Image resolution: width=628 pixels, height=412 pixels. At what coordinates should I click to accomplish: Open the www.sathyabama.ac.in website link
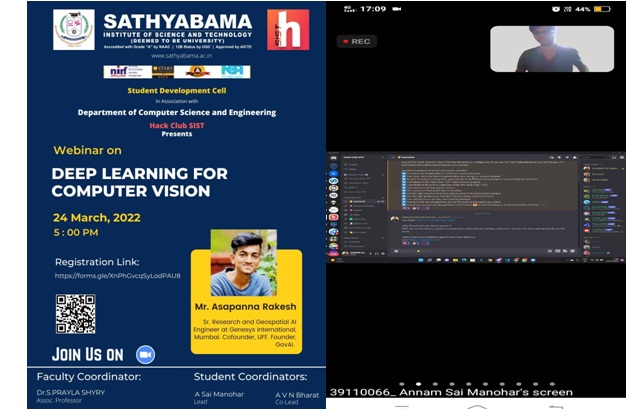[x=181, y=56]
